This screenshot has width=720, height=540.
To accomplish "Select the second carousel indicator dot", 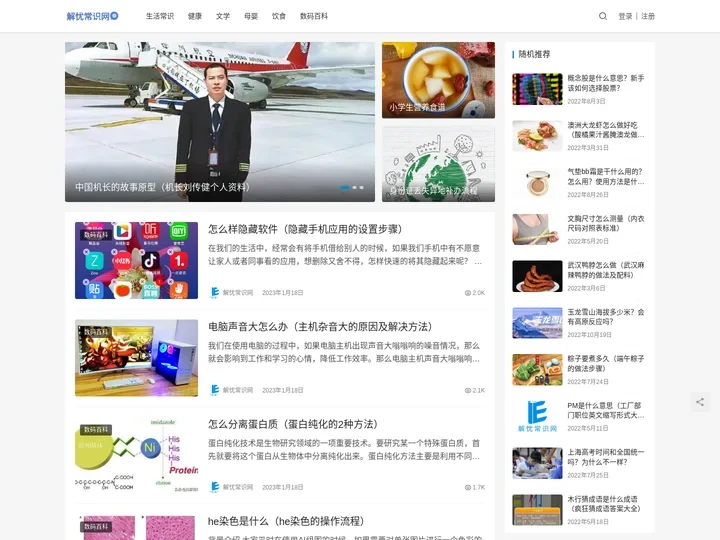I will tap(354, 187).
